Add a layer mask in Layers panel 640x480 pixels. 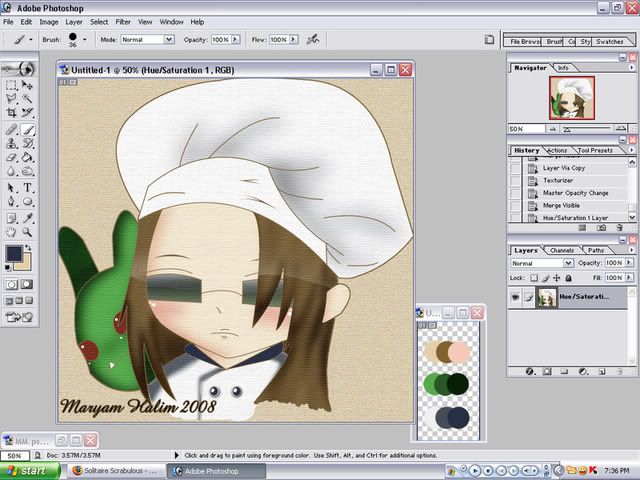click(547, 371)
